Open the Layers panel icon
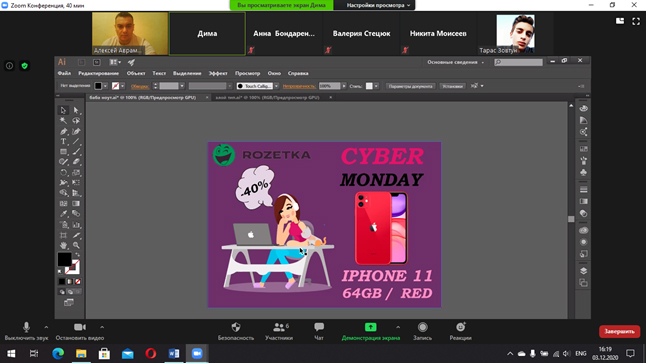This screenshot has width=646, height=363. (583, 271)
